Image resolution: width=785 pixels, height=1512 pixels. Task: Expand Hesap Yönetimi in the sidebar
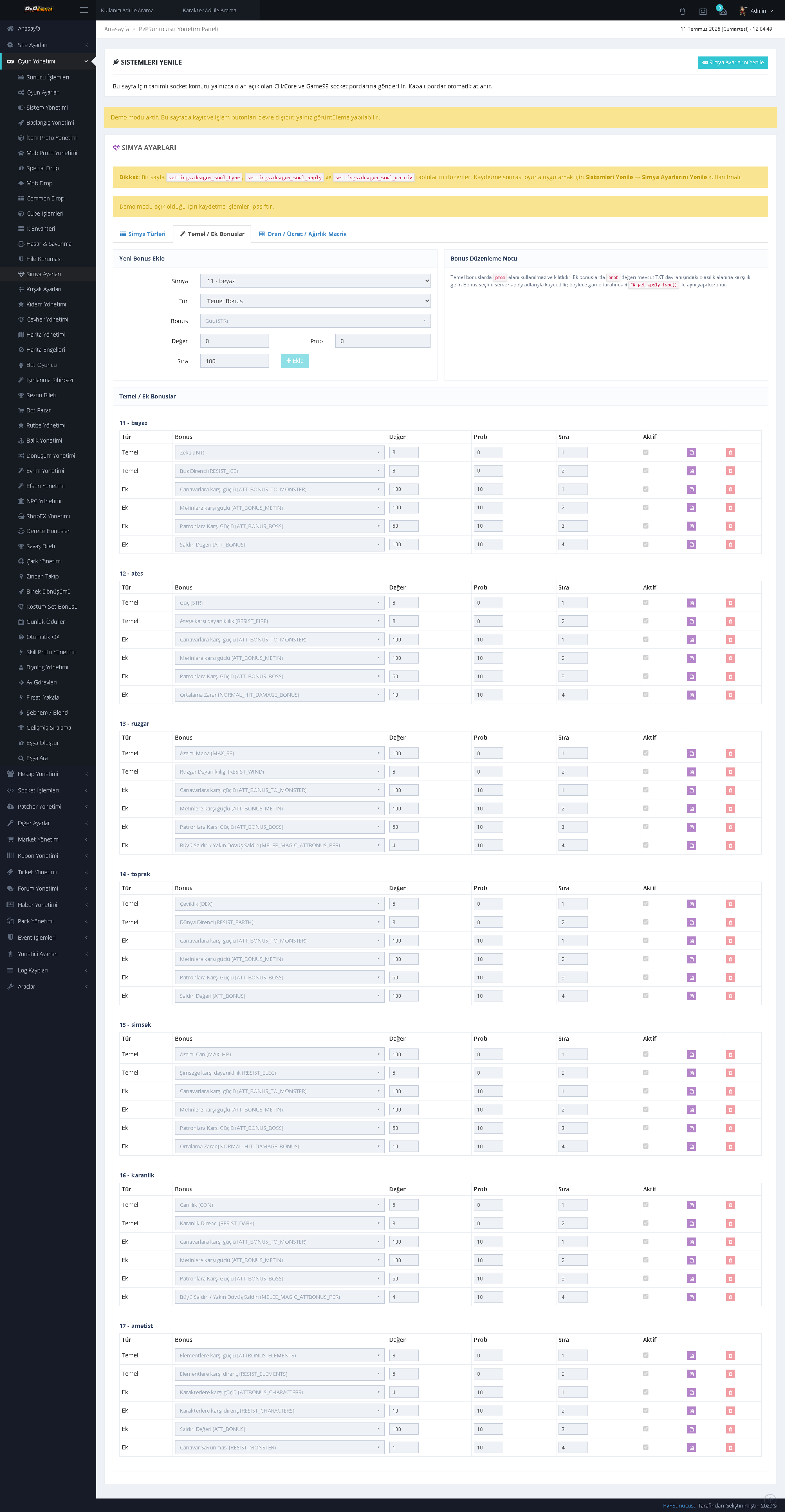[48, 774]
